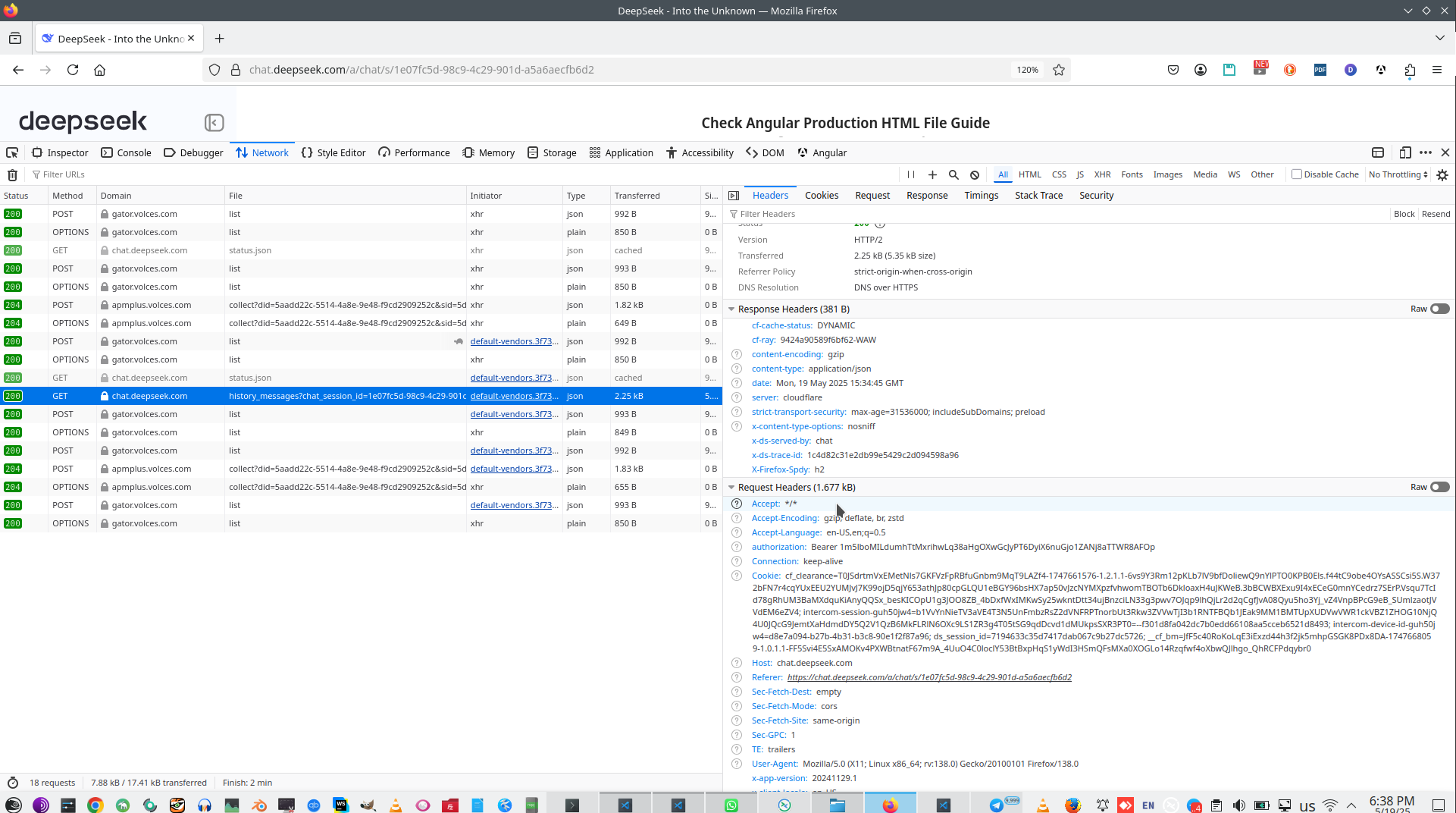Show tracking protection shield info
The image size is (1456, 813).
(x=214, y=70)
